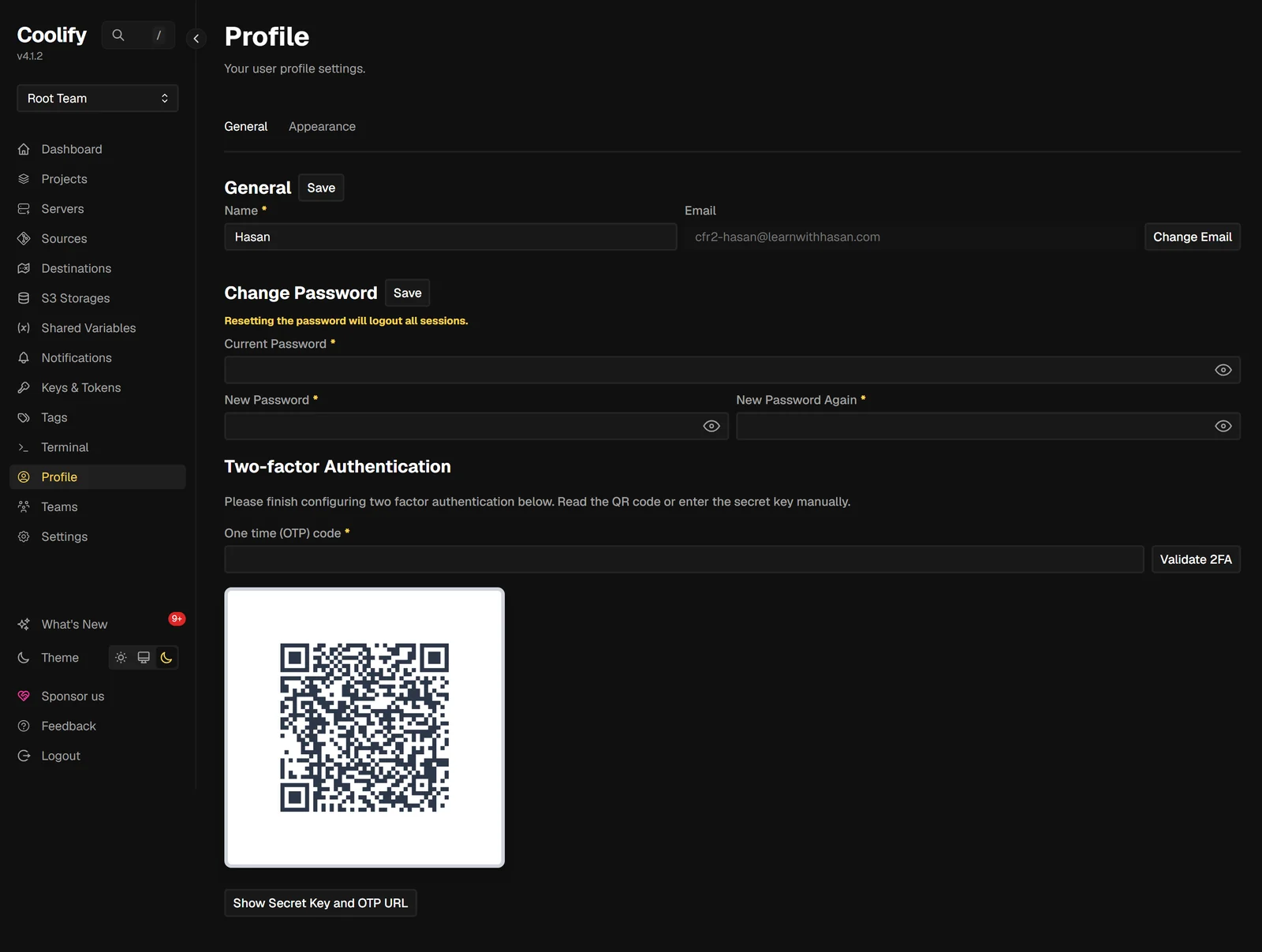Open the Teams menu entry
The image size is (1262, 952).
(98, 507)
